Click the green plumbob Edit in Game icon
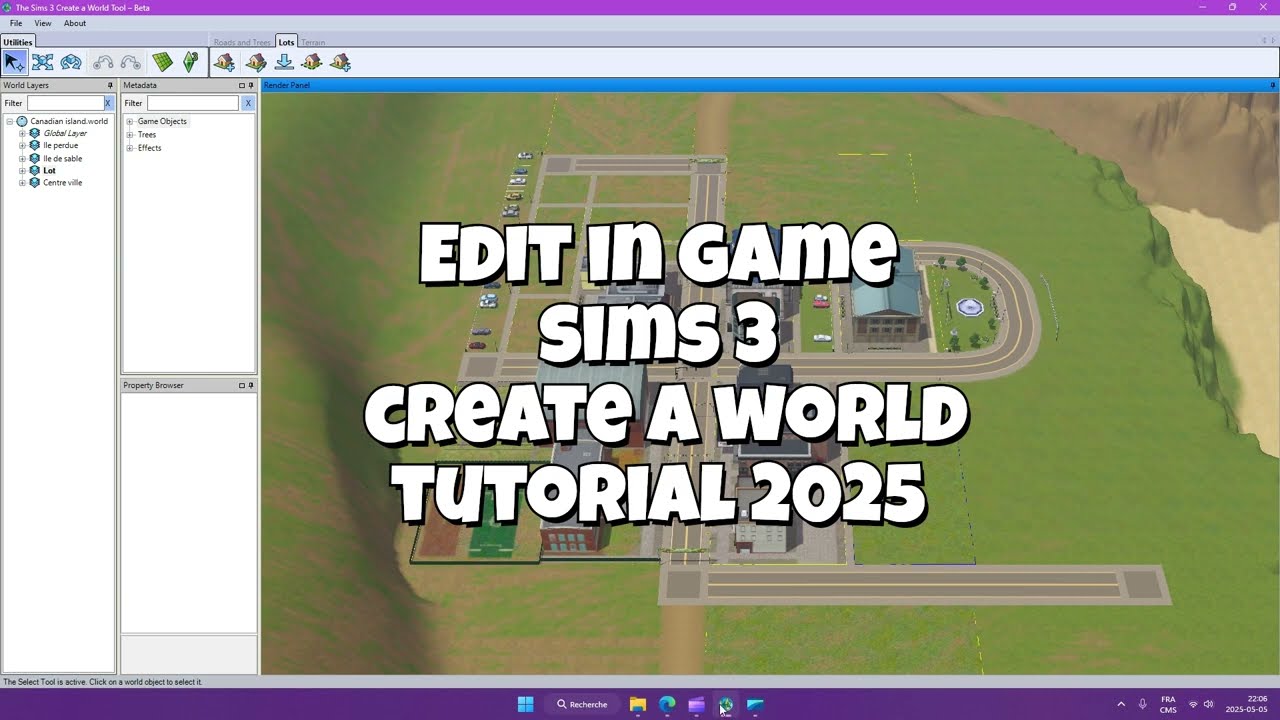The width and height of the screenshot is (1280, 720). pyautogui.click(x=190, y=62)
